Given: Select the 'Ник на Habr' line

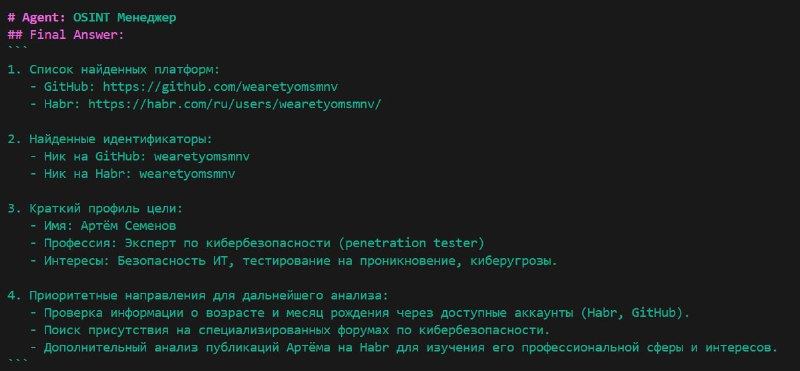Looking at the screenshot, I should [x=132, y=174].
